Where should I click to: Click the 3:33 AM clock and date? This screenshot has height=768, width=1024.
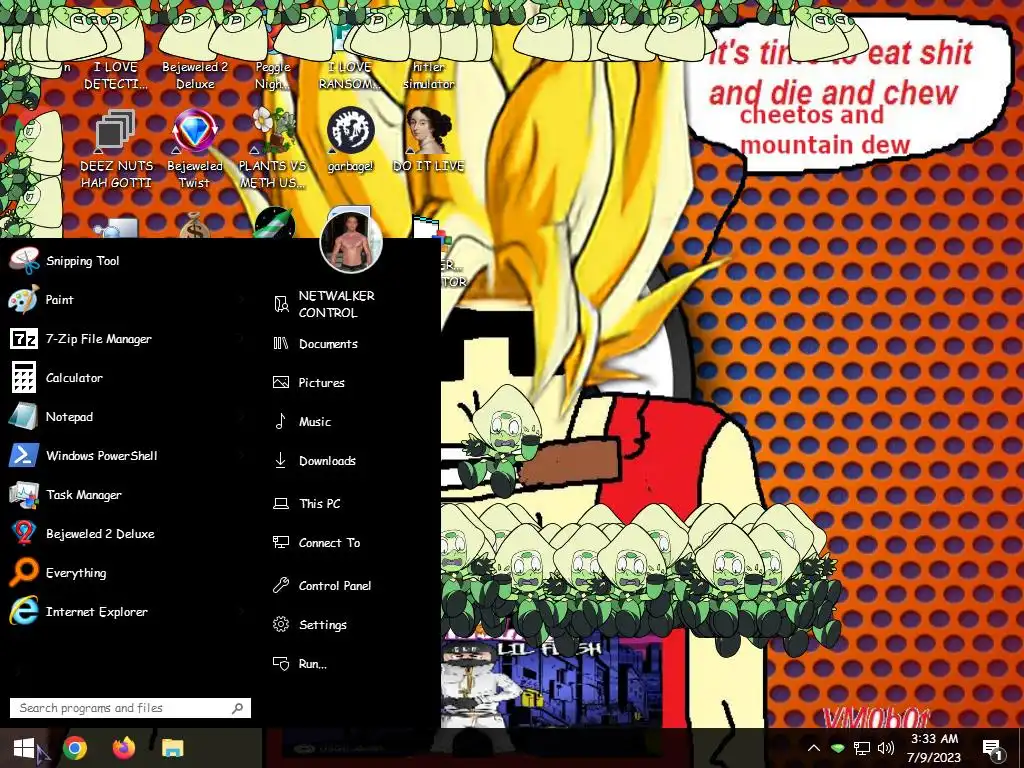coord(934,748)
